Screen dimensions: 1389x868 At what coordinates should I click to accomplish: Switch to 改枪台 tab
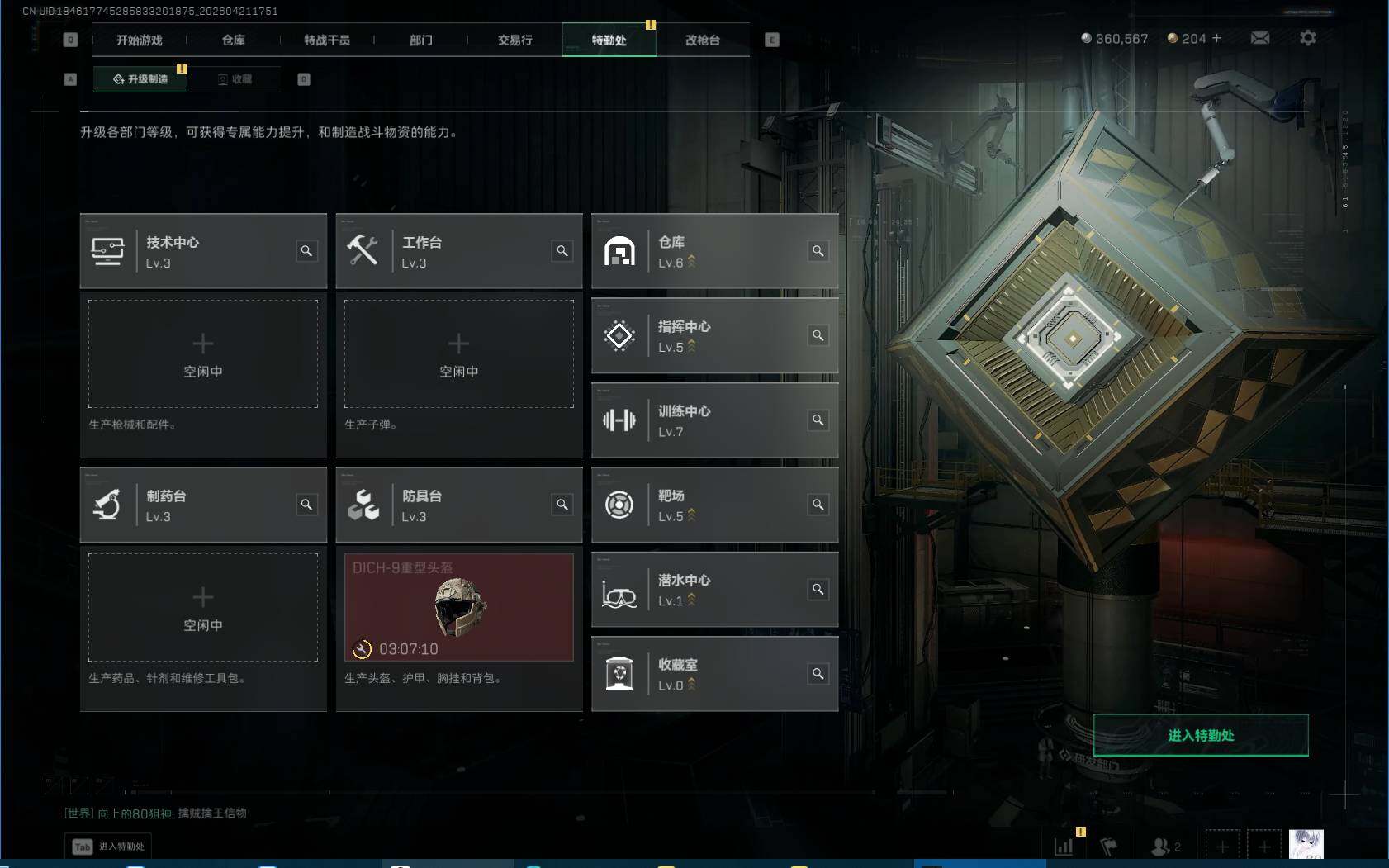pyautogui.click(x=703, y=40)
